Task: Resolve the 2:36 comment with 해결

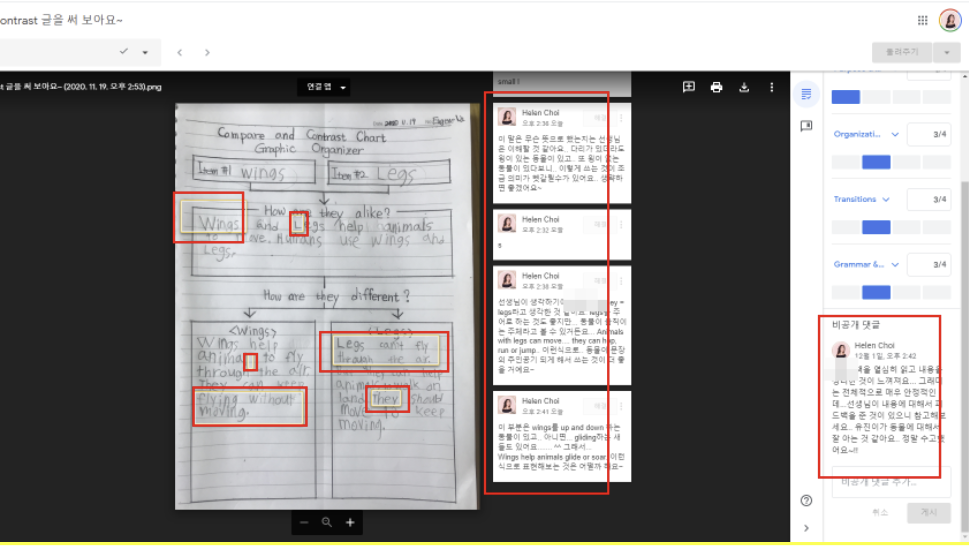Action: (599, 118)
